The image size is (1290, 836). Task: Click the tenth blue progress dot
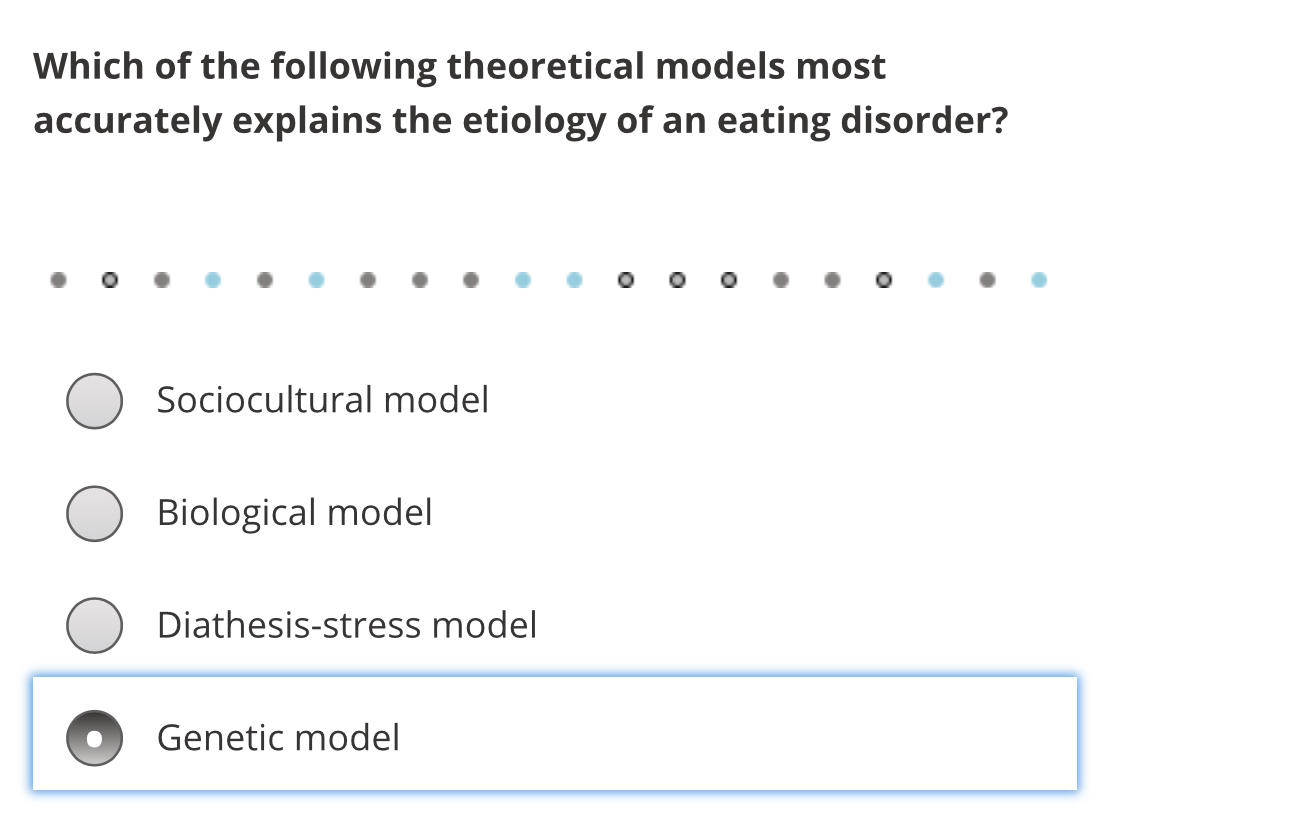point(523,280)
